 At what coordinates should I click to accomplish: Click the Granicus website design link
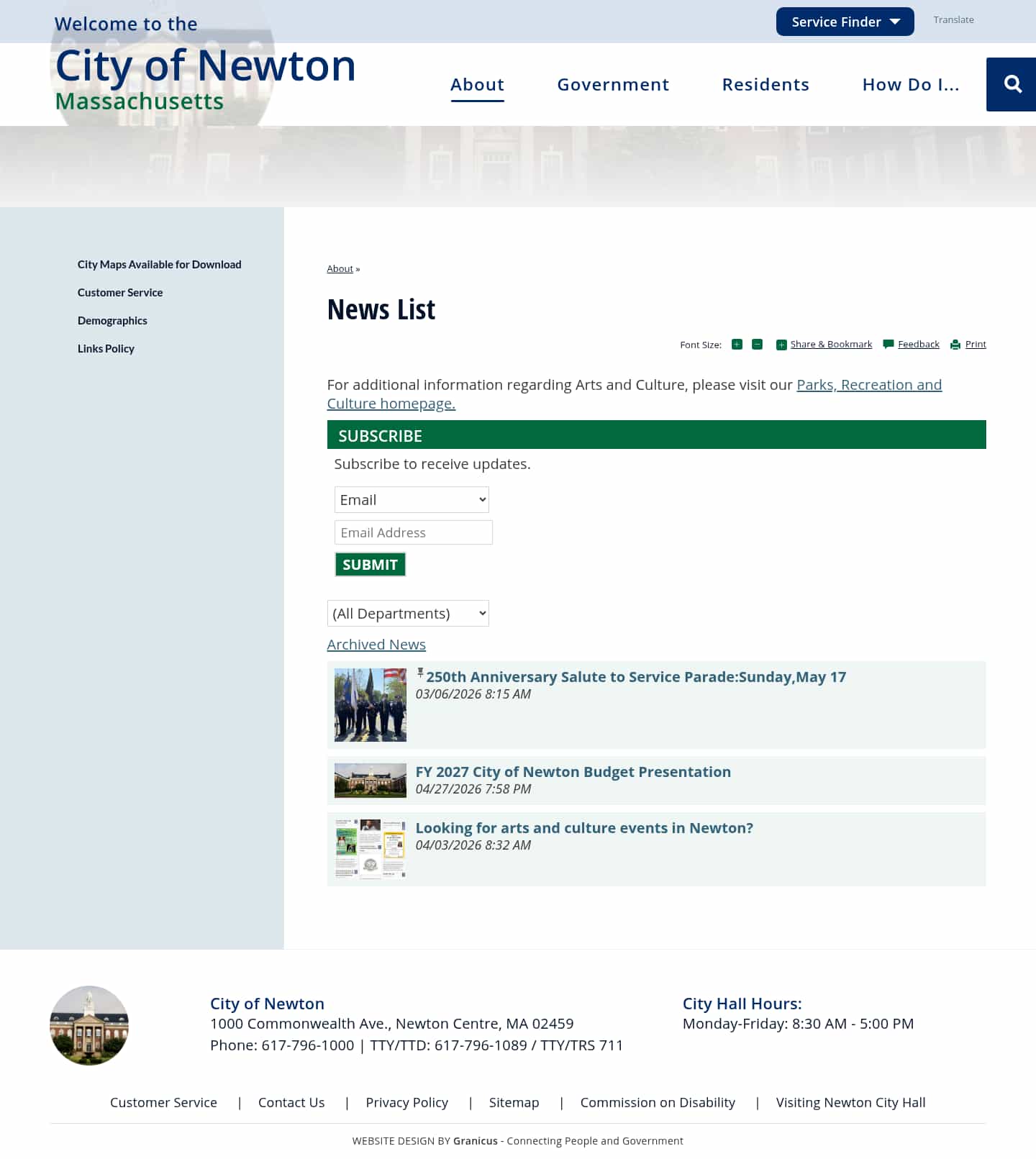[475, 1141]
